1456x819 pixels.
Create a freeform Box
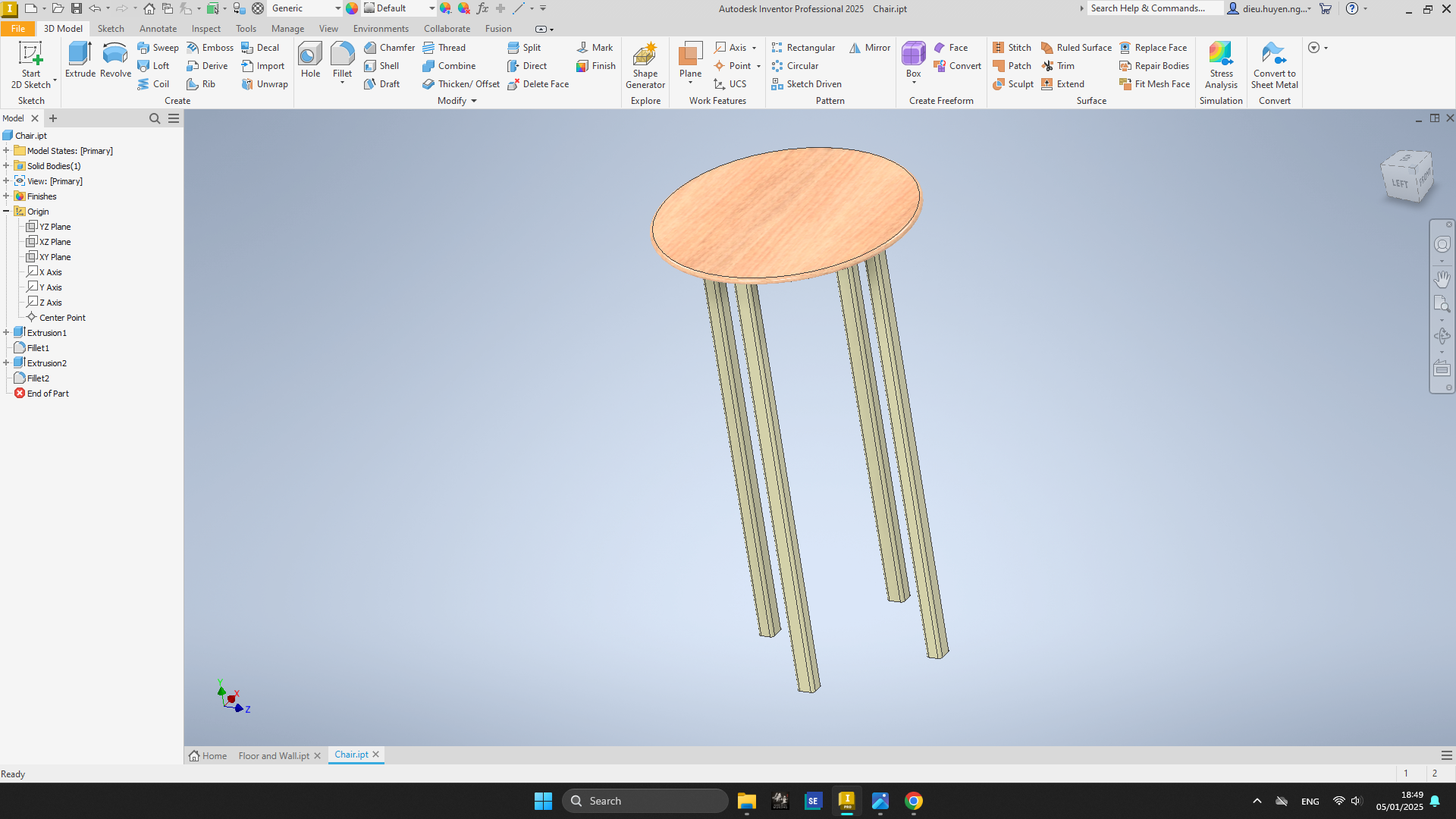[x=913, y=59]
